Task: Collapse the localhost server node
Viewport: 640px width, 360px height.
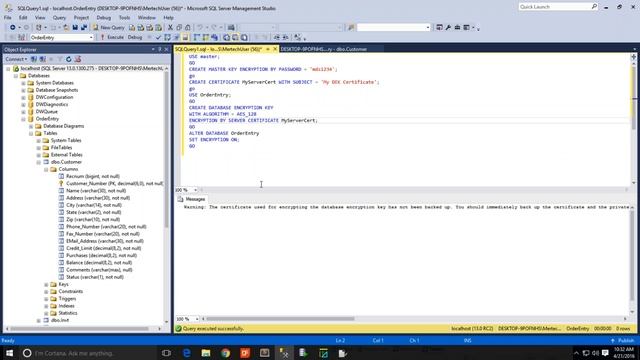Action: pos(9,69)
